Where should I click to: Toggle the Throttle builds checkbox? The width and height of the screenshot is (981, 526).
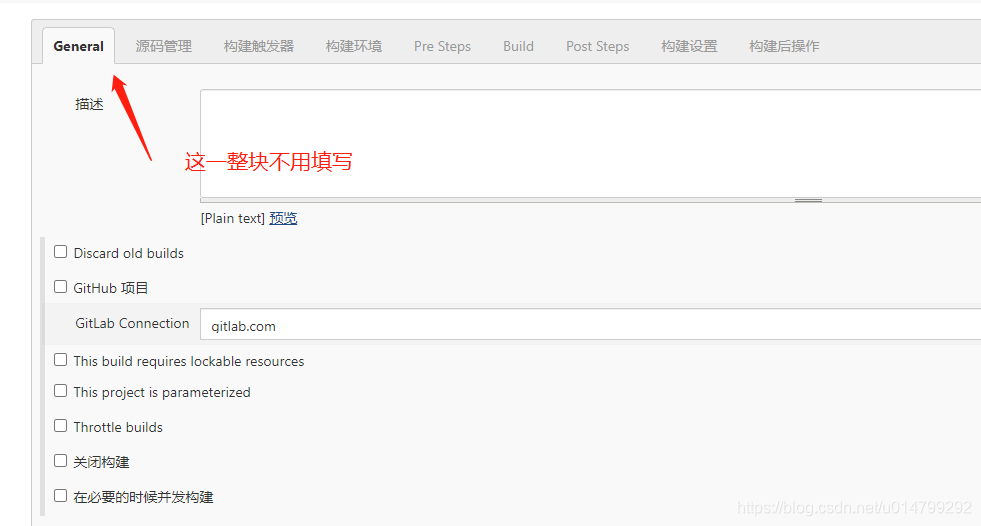[60, 425]
